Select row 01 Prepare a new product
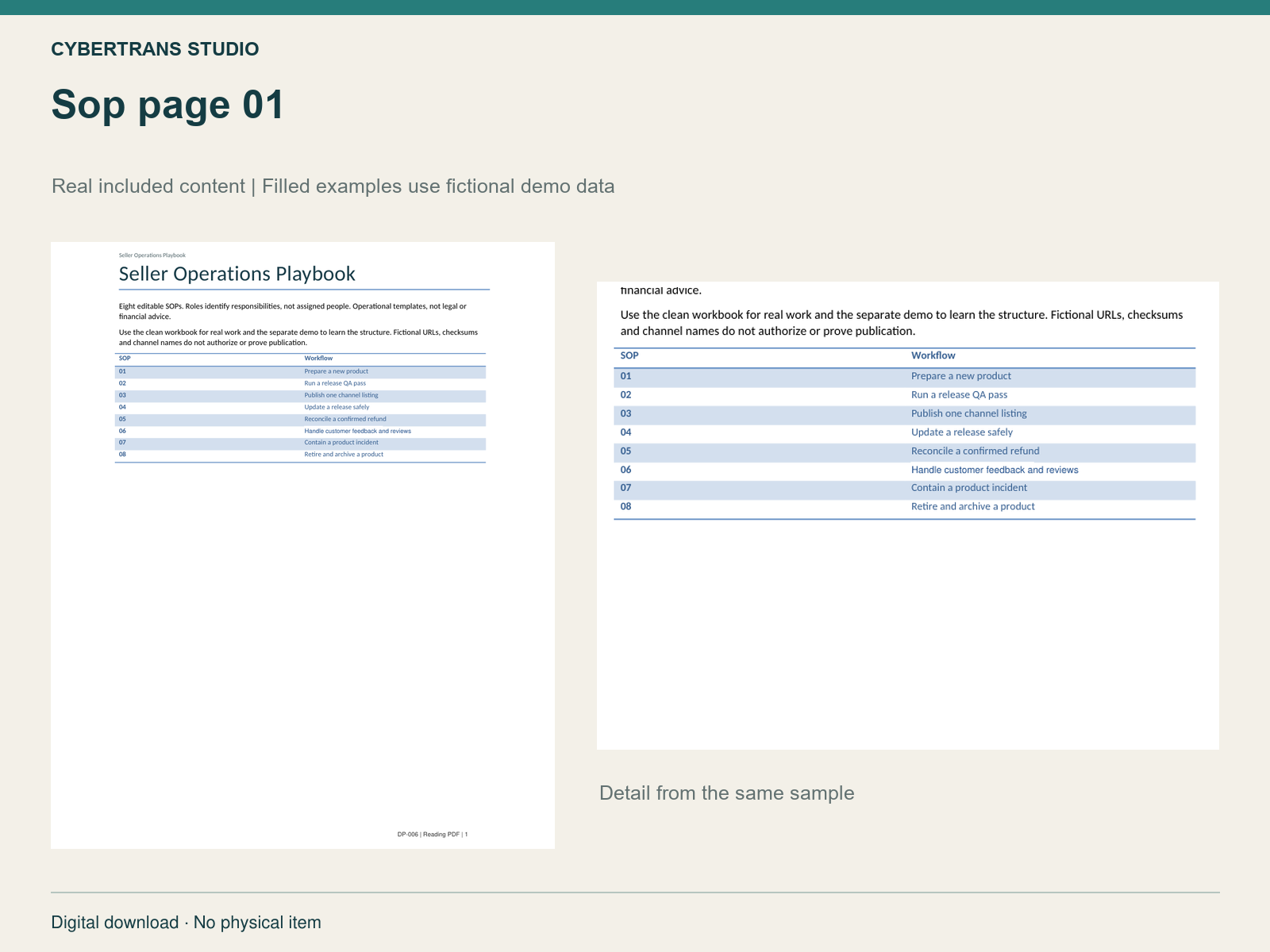1270x952 pixels. point(905,377)
